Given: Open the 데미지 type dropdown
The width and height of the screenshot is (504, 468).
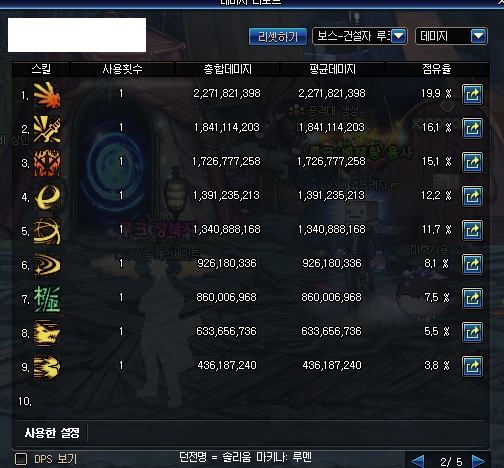Looking at the screenshot, I should pyautogui.click(x=451, y=36).
